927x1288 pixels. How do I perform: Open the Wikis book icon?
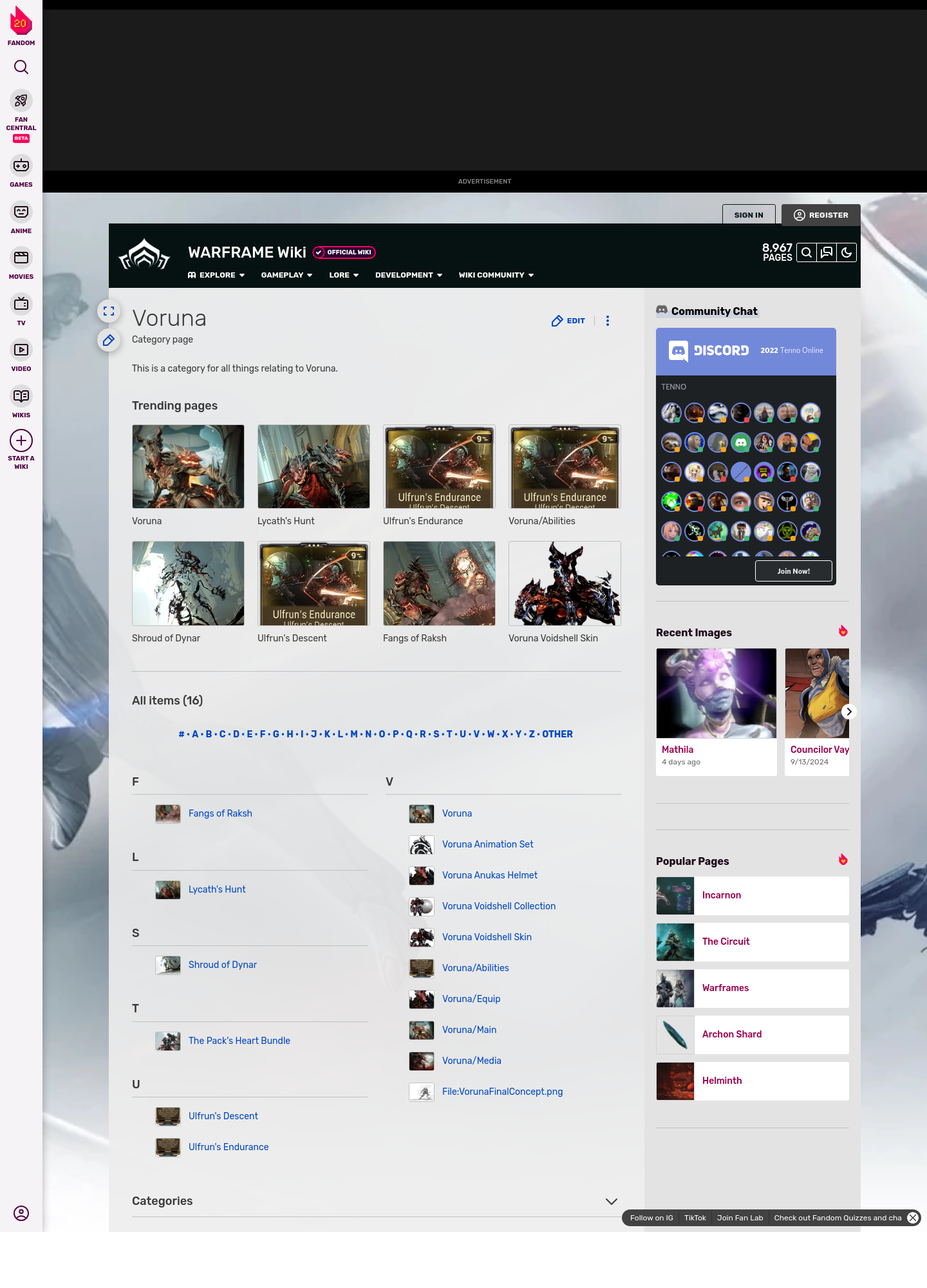coord(21,396)
